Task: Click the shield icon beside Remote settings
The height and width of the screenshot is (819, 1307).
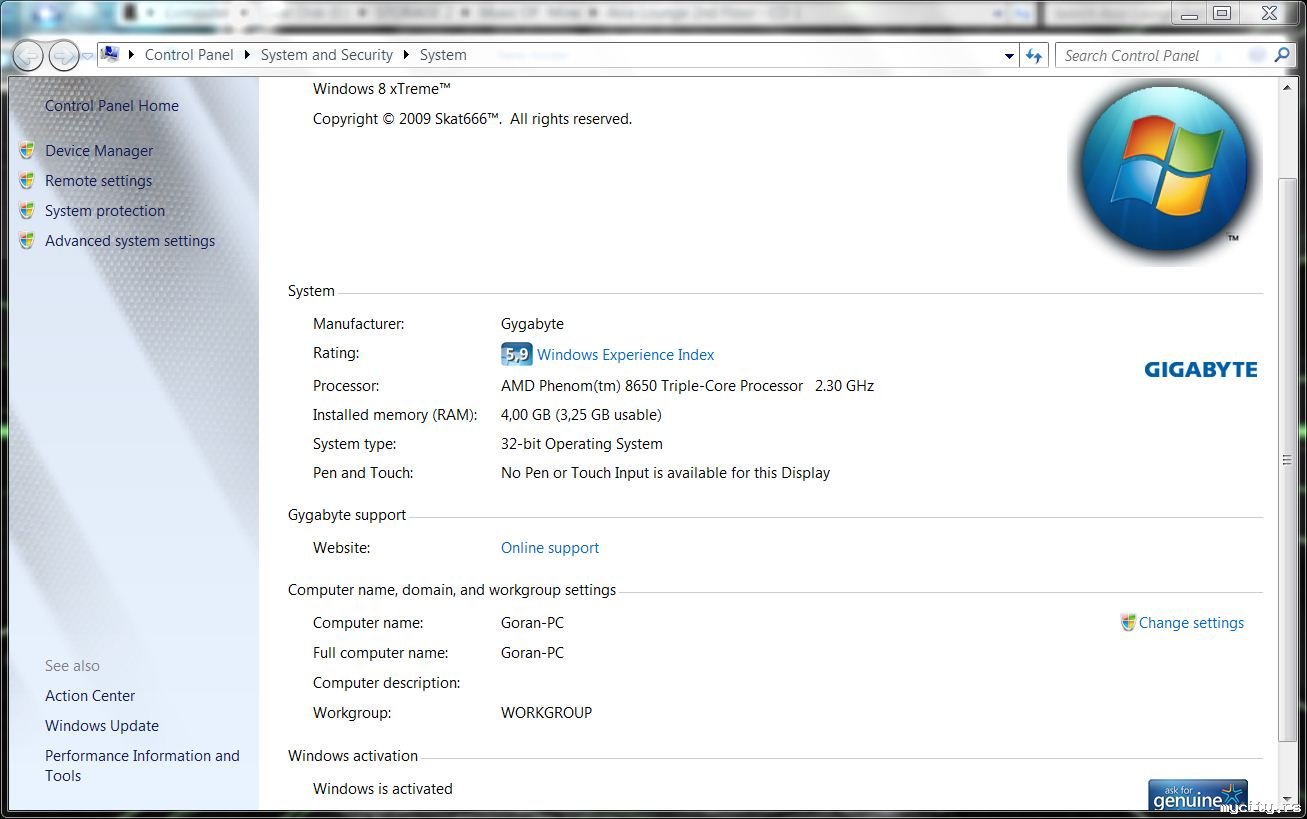Action: coord(27,181)
